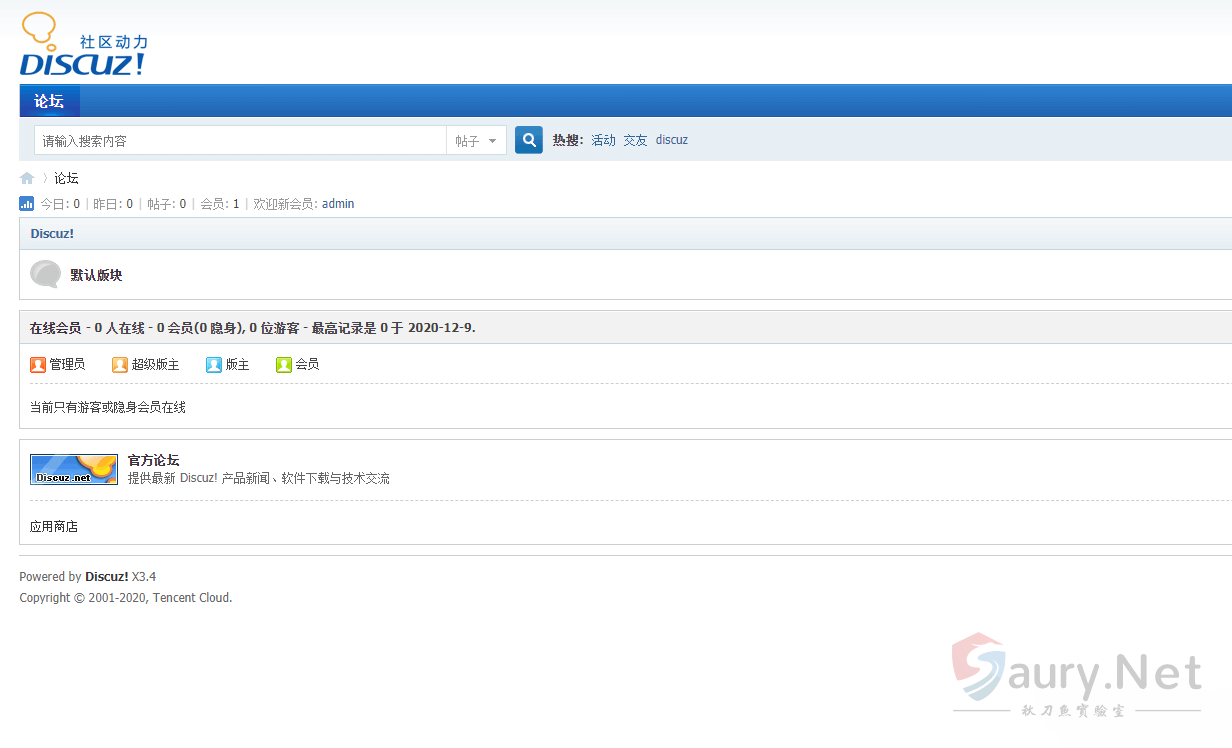Click the yellow 超级版主 user icon
Screen dimensions: 1232x748
pos(120,365)
